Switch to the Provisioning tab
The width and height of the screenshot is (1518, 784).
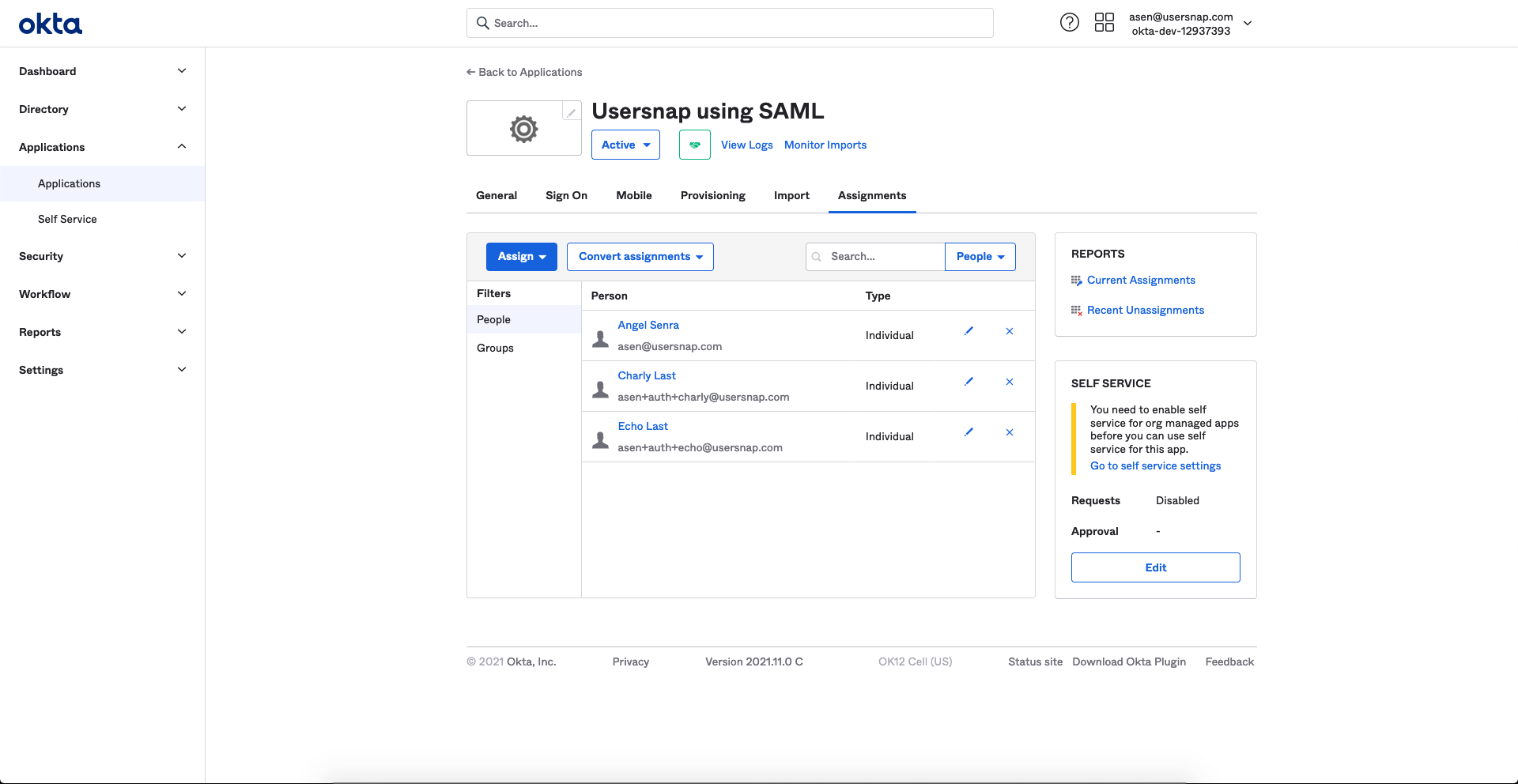[x=713, y=195]
